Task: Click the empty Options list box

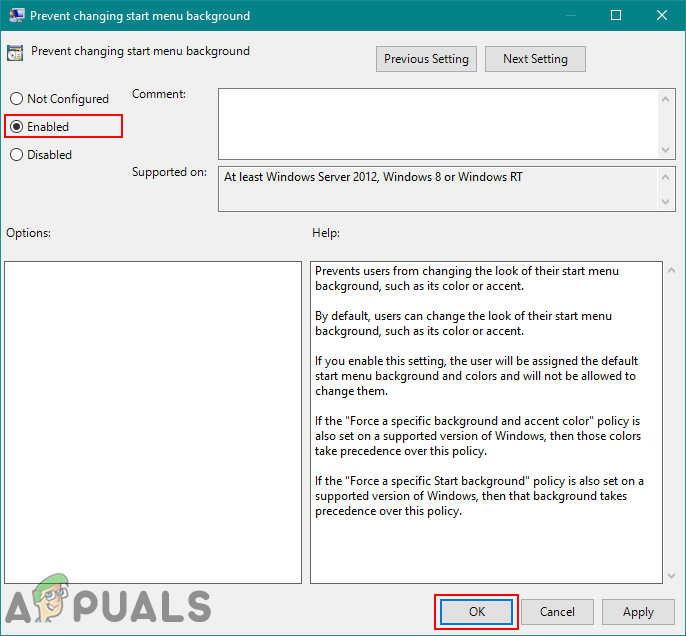Action: (x=153, y=422)
